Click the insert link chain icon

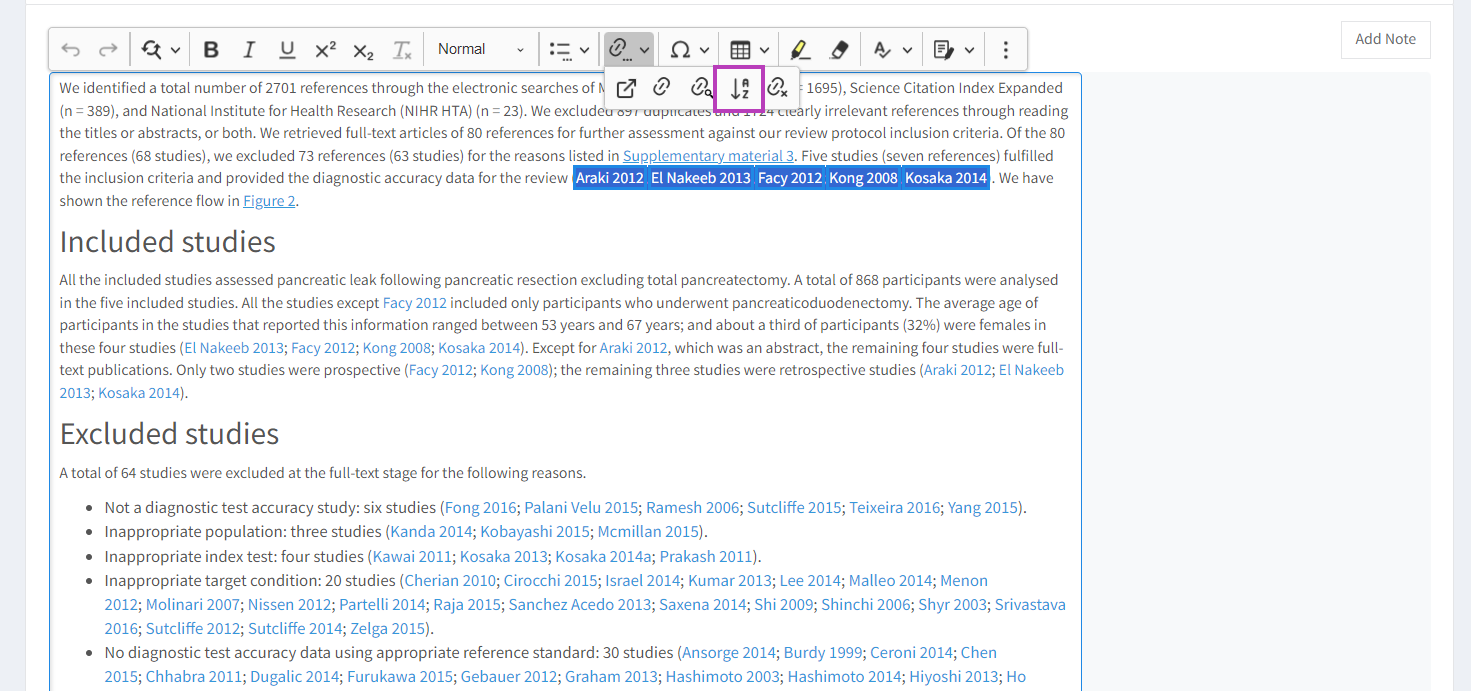661,88
